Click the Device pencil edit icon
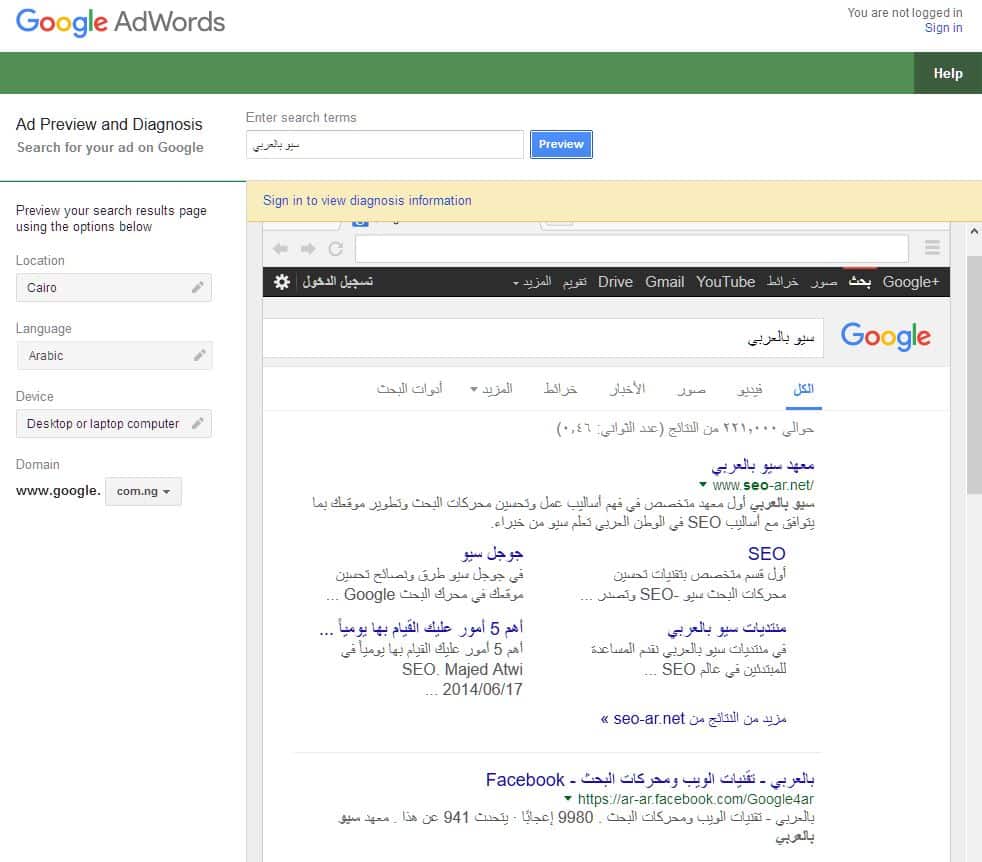This screenshot has width=982, height=862. pos(197,423)
